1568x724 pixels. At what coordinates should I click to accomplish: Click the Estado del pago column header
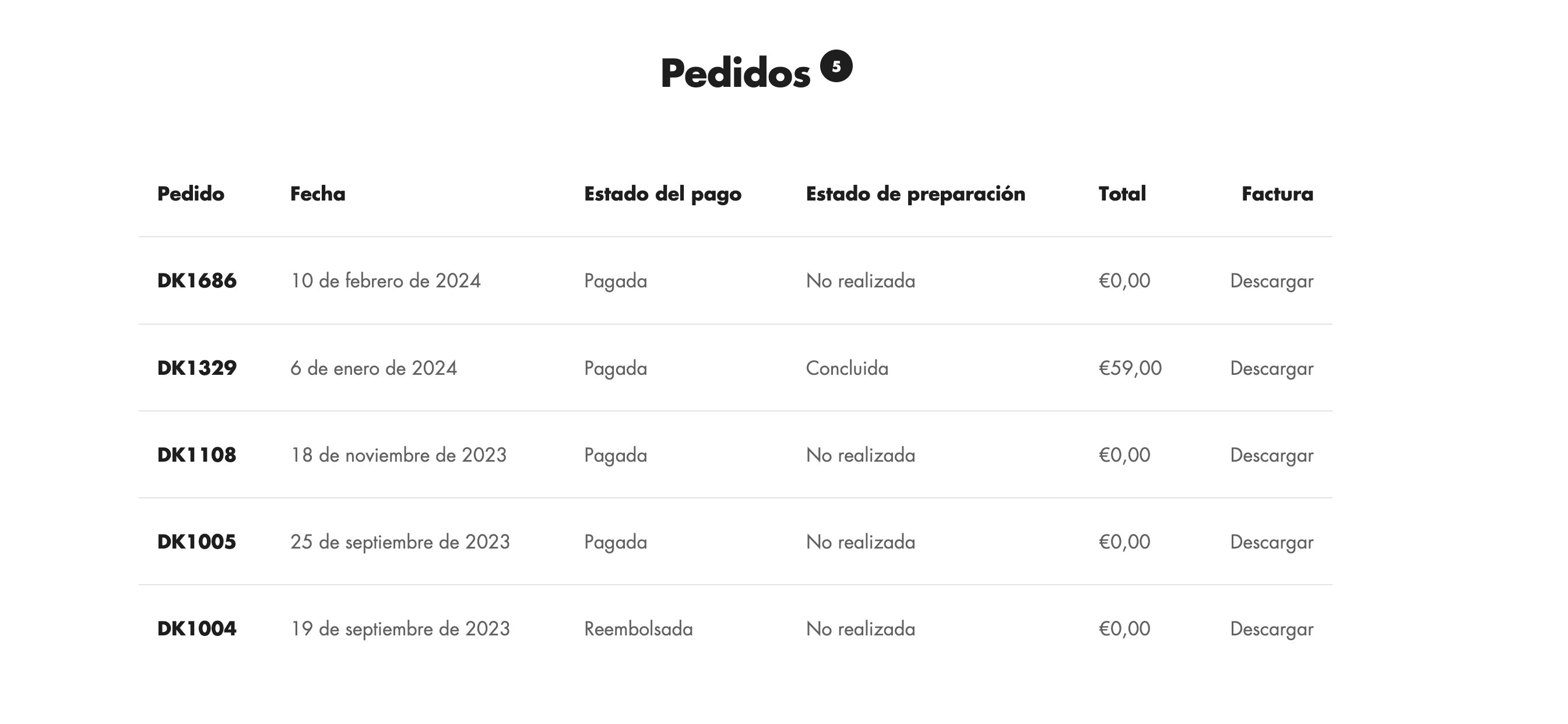(663, 194)
